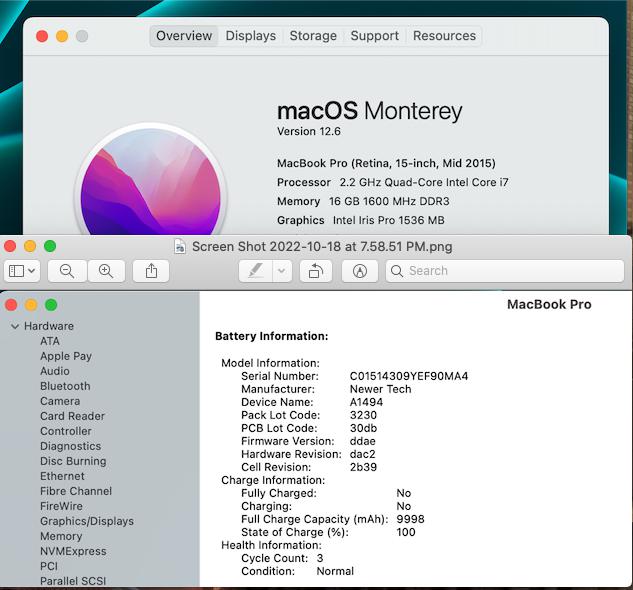
Task: Select Fibre Channel in the sidebar
Action: 76,491
